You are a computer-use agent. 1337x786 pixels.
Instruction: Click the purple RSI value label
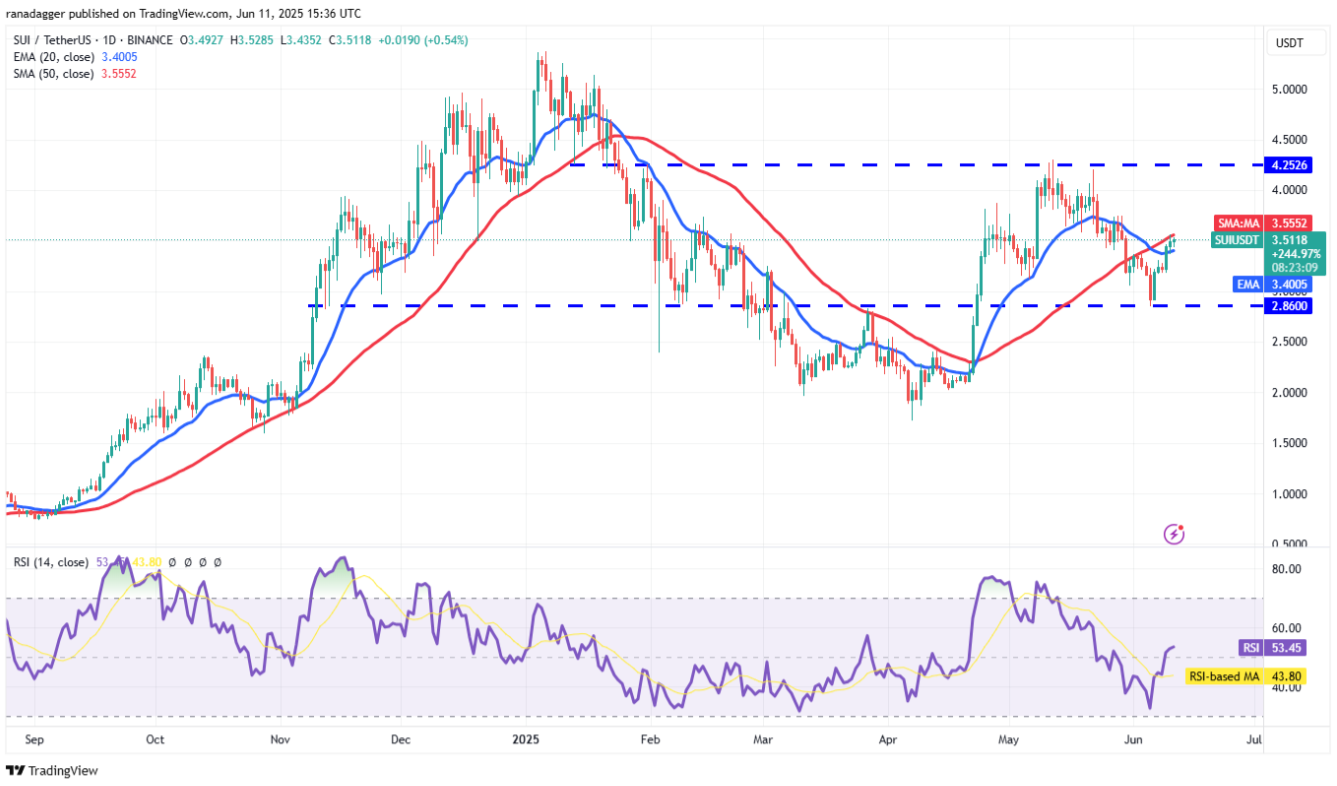1264,648
